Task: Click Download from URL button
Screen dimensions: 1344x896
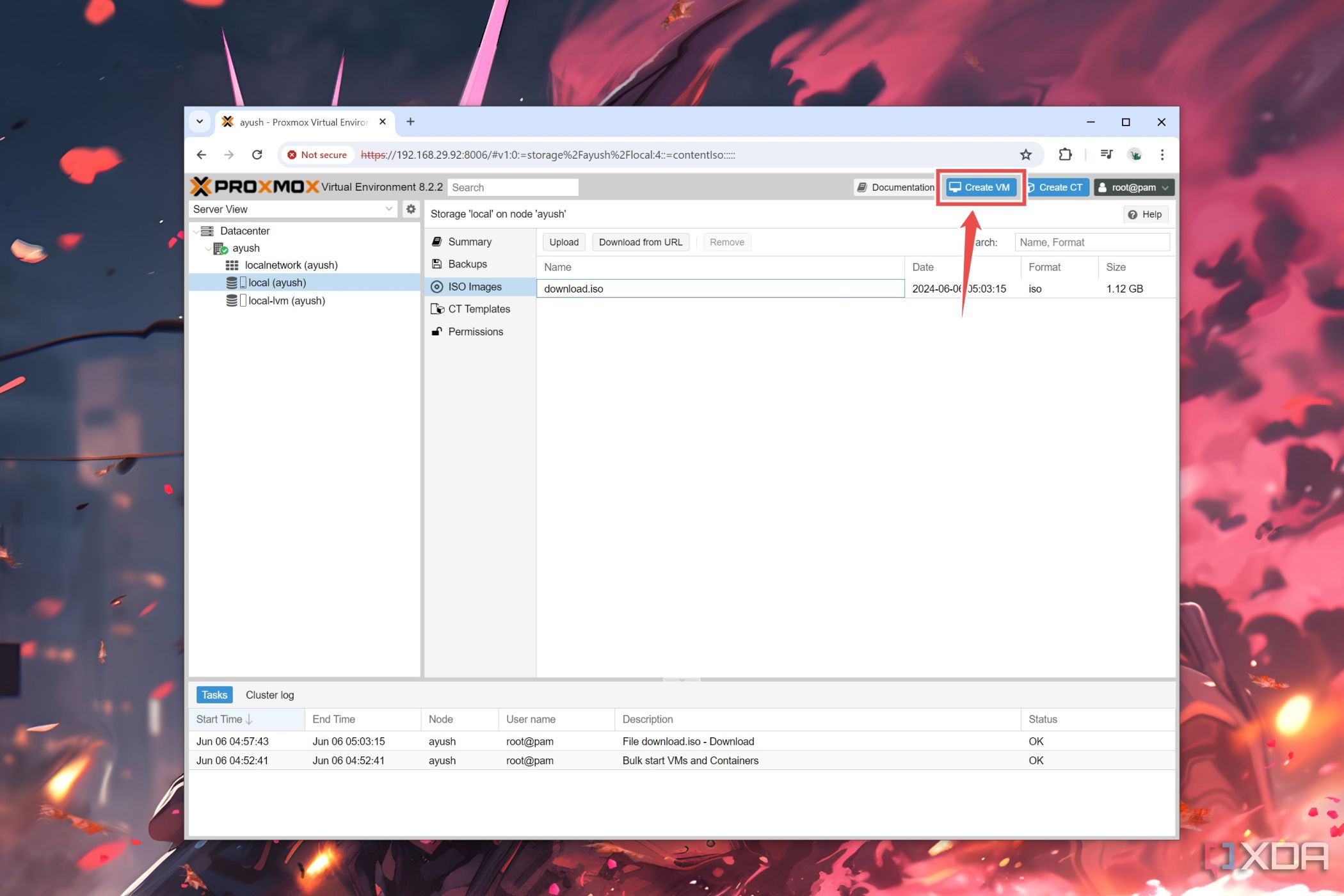Action: click(x=639, y=241)
